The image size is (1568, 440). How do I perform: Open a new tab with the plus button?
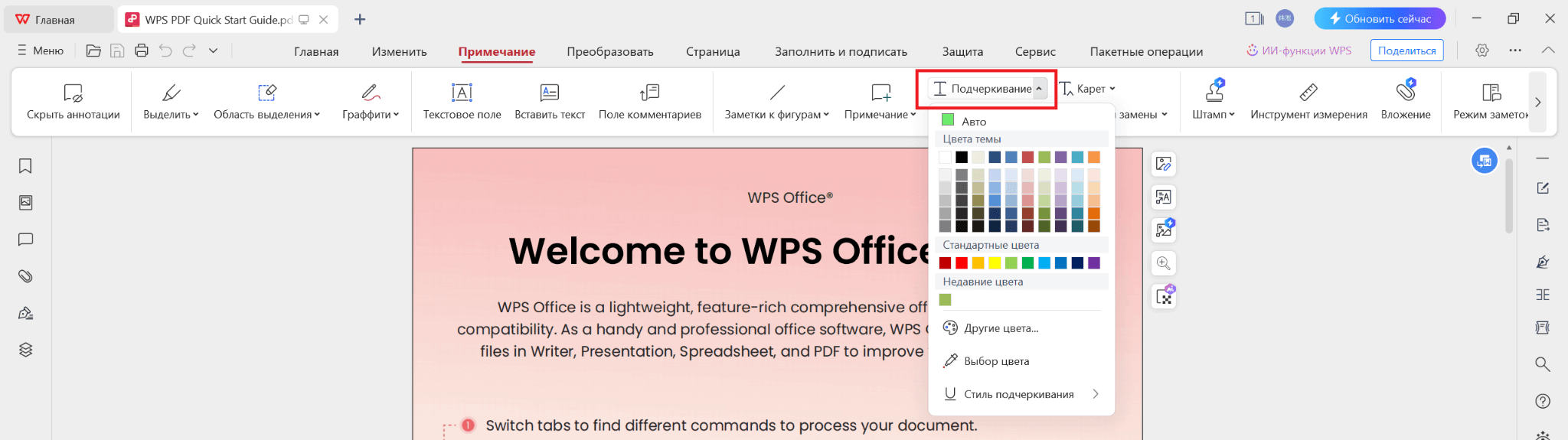click(360, 19)
